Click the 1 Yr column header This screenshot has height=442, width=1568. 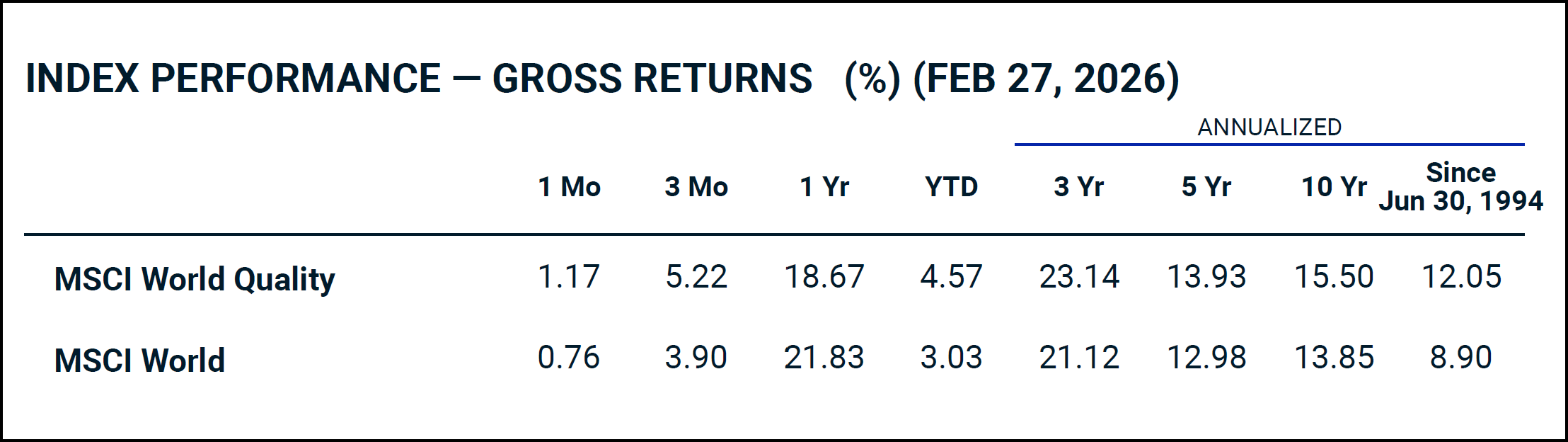tap(824, 187)
